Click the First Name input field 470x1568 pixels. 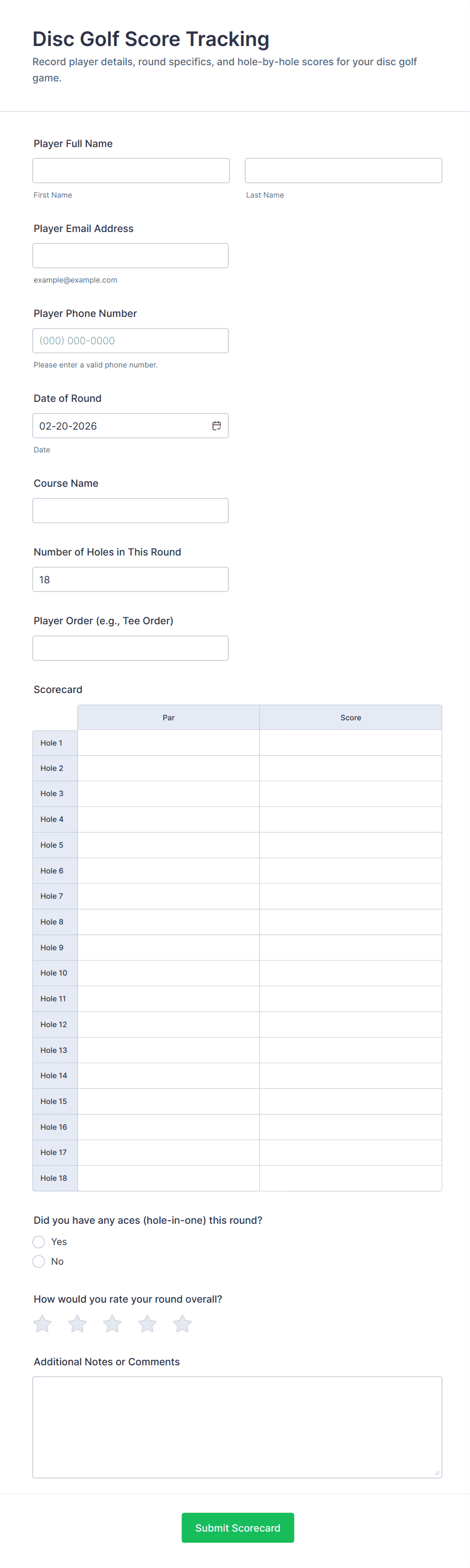pos(131,170)
